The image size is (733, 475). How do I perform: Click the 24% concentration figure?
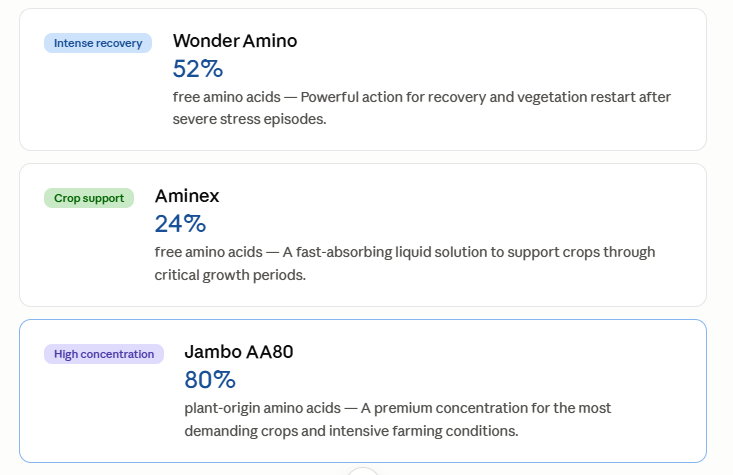pyautogui.click(x=180, y=223)
